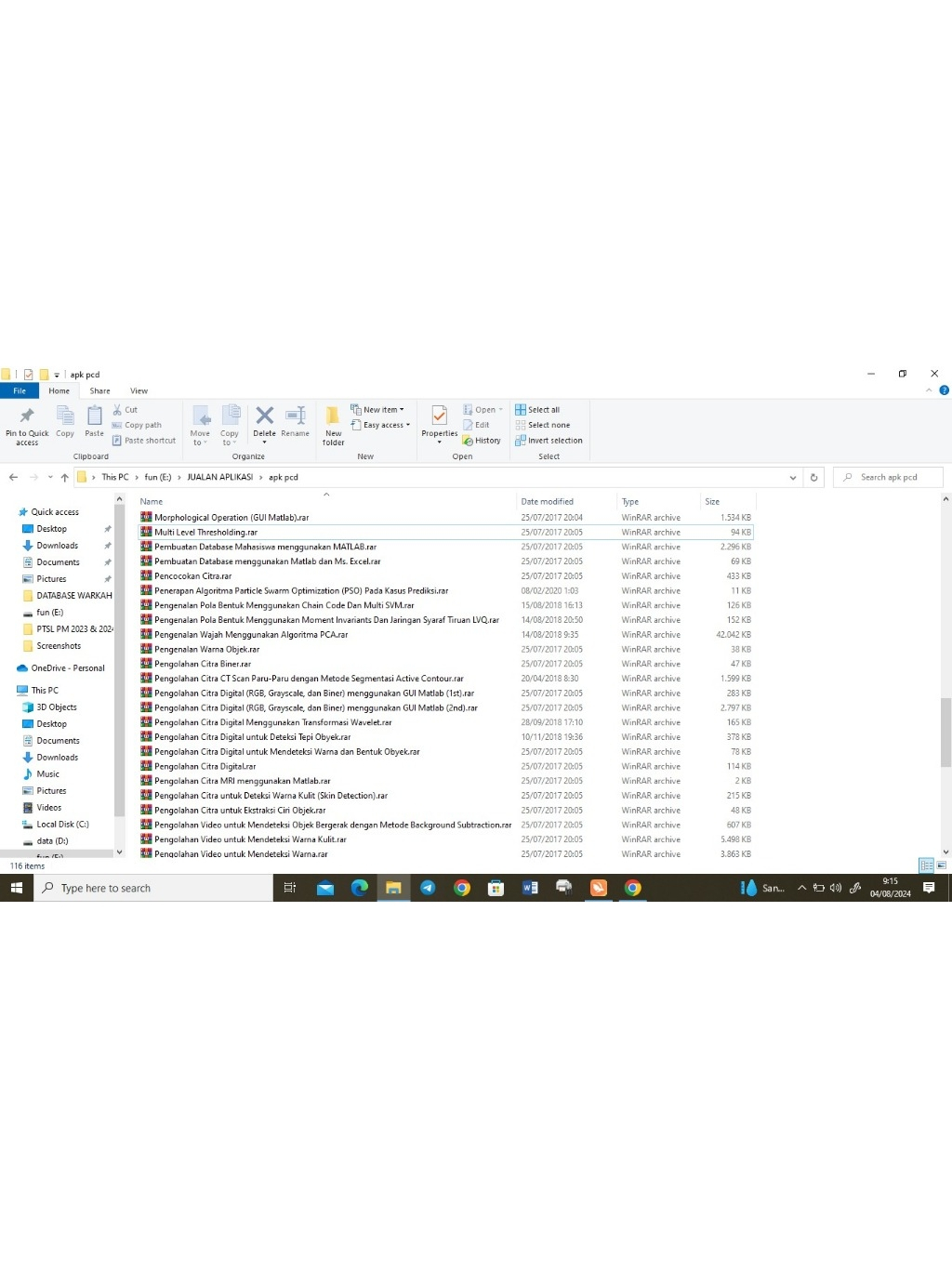The image size is (952, 1268).
Task: Select Pengolahan Citra Biner.rar file
Action: 445,664
